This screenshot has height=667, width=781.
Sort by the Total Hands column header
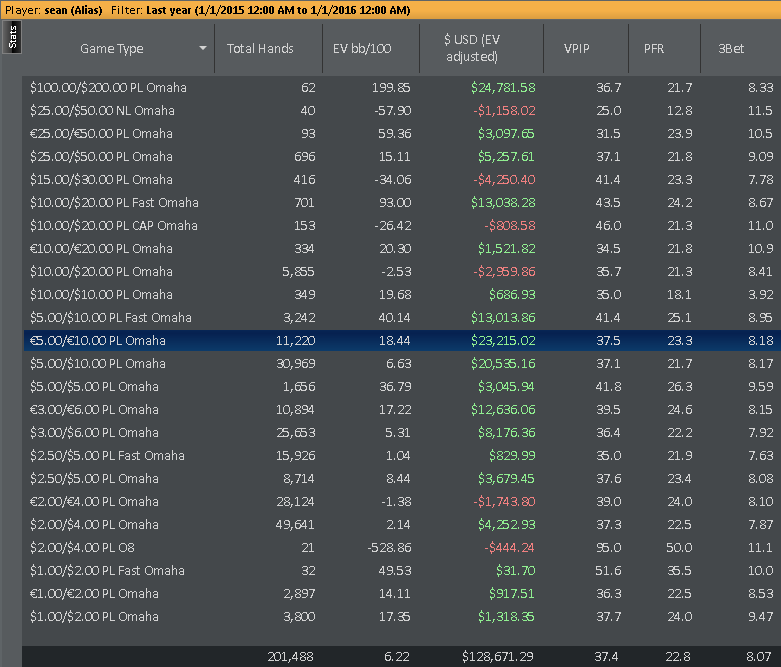260,48
